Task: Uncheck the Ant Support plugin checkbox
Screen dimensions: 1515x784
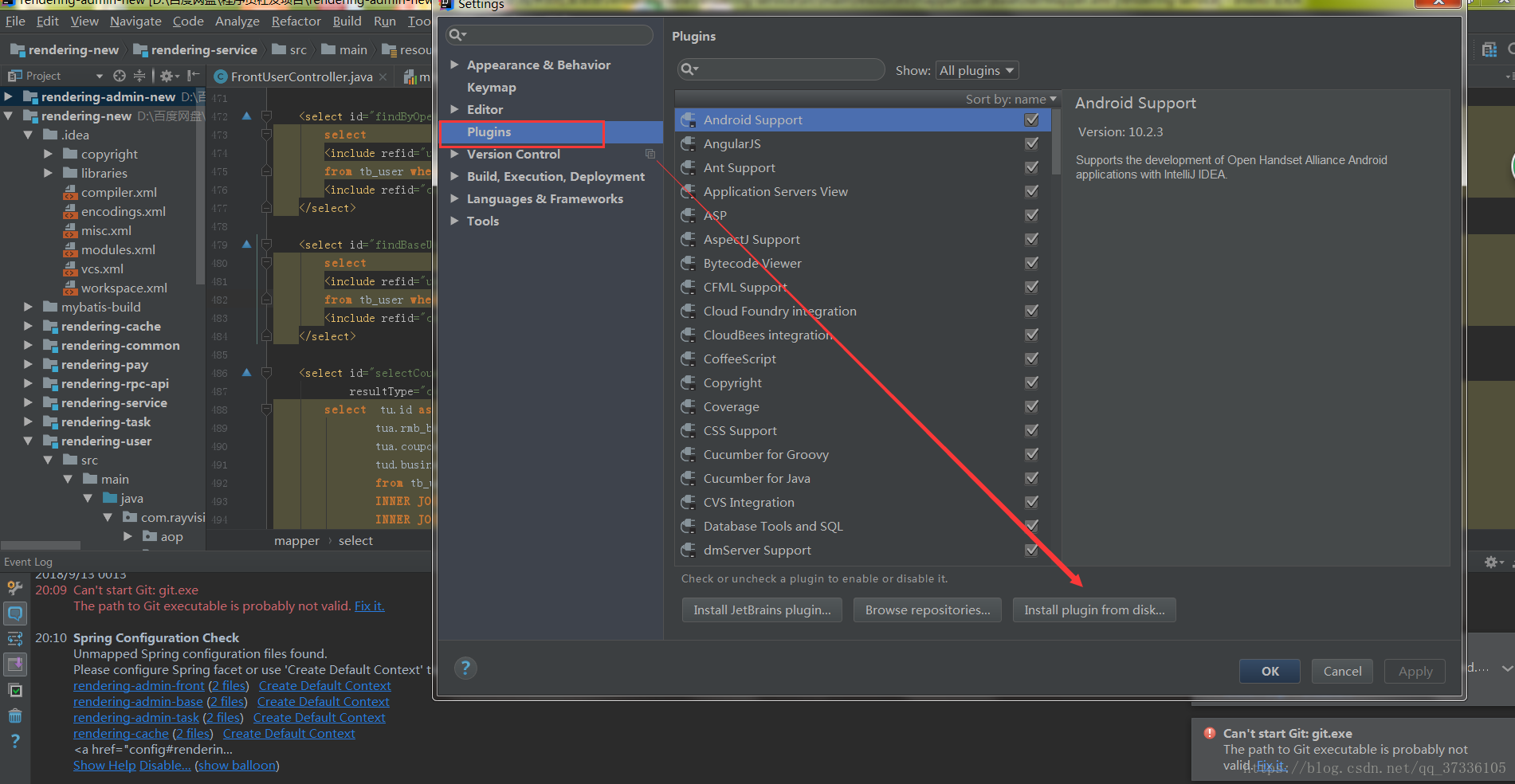Action: click(1031, 168)
